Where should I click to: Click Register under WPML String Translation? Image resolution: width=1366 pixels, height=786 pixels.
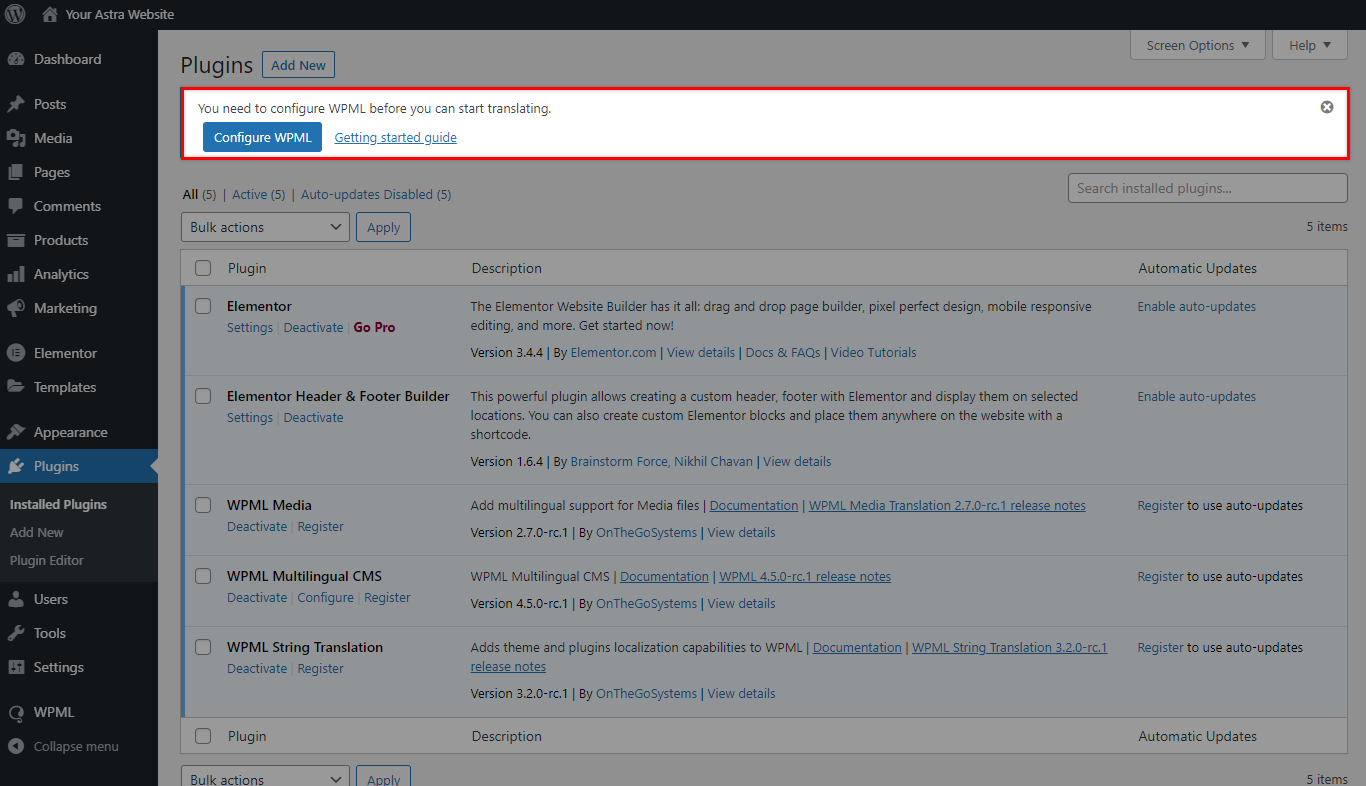pos(320,669)
